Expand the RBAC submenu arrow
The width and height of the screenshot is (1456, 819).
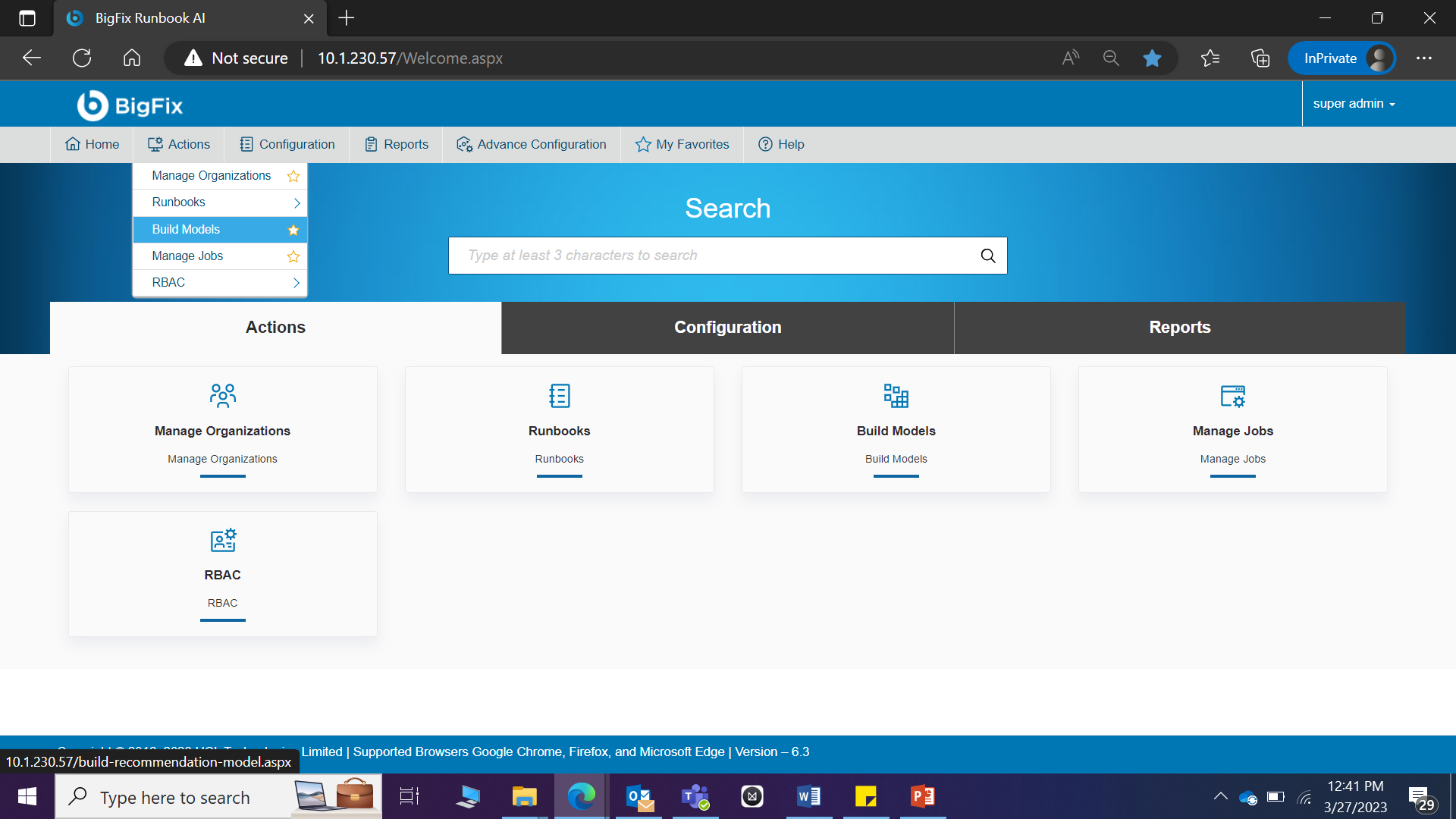297,283
